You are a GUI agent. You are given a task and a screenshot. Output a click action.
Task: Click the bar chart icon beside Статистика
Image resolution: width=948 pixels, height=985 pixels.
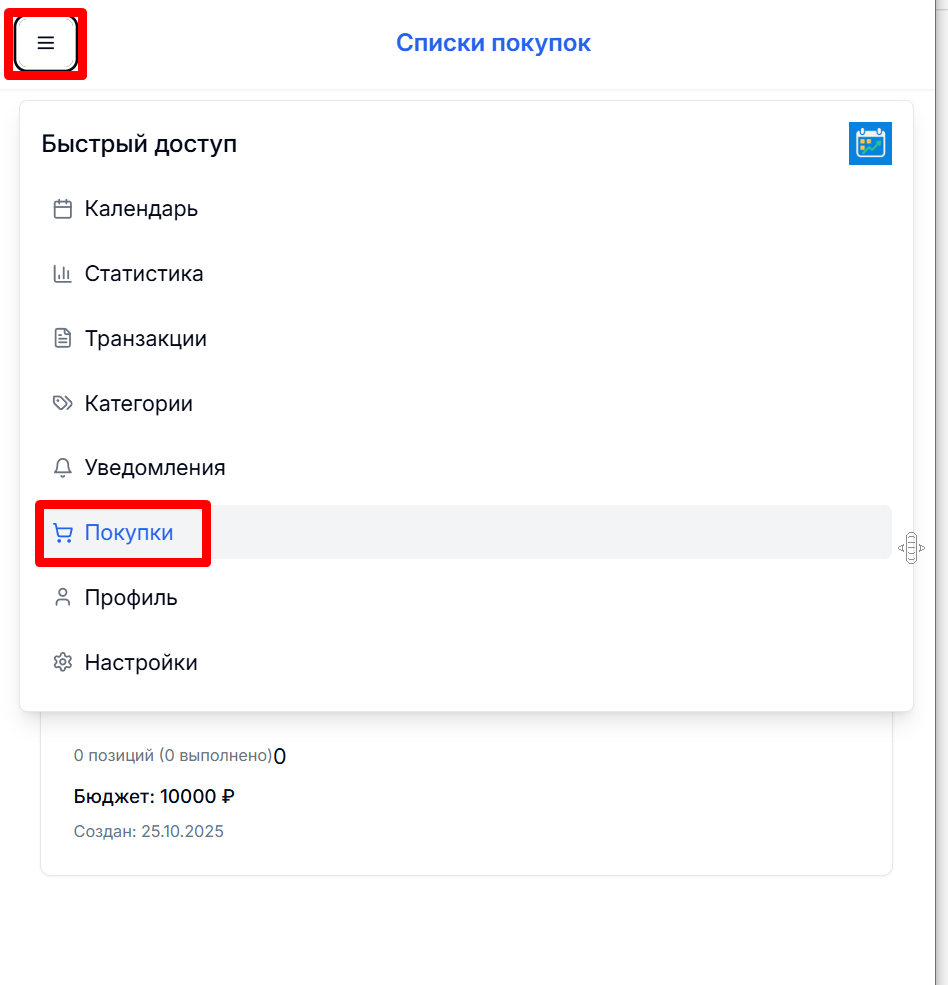click(63, 273)
